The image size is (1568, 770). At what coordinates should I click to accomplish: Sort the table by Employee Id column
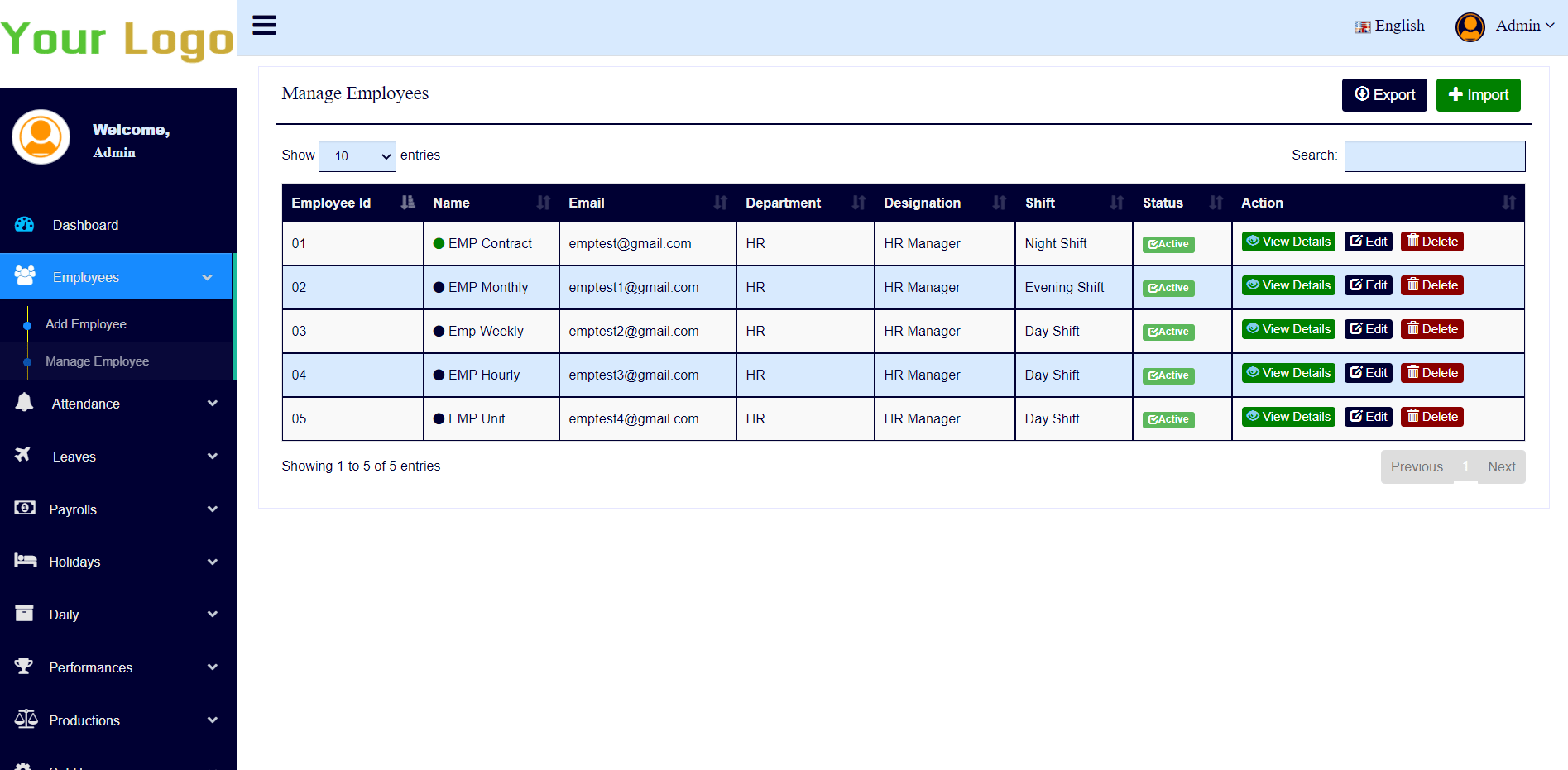331,203
